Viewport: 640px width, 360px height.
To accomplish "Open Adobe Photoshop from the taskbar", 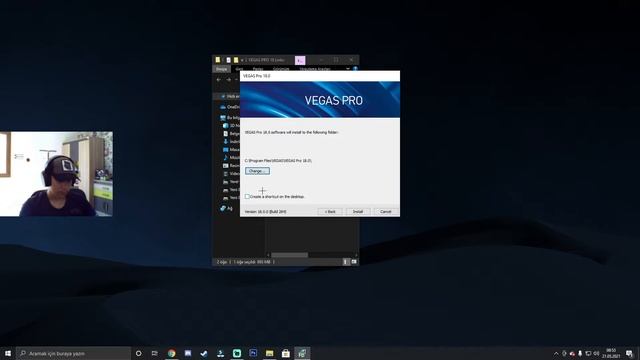I will tap(253, 353).
